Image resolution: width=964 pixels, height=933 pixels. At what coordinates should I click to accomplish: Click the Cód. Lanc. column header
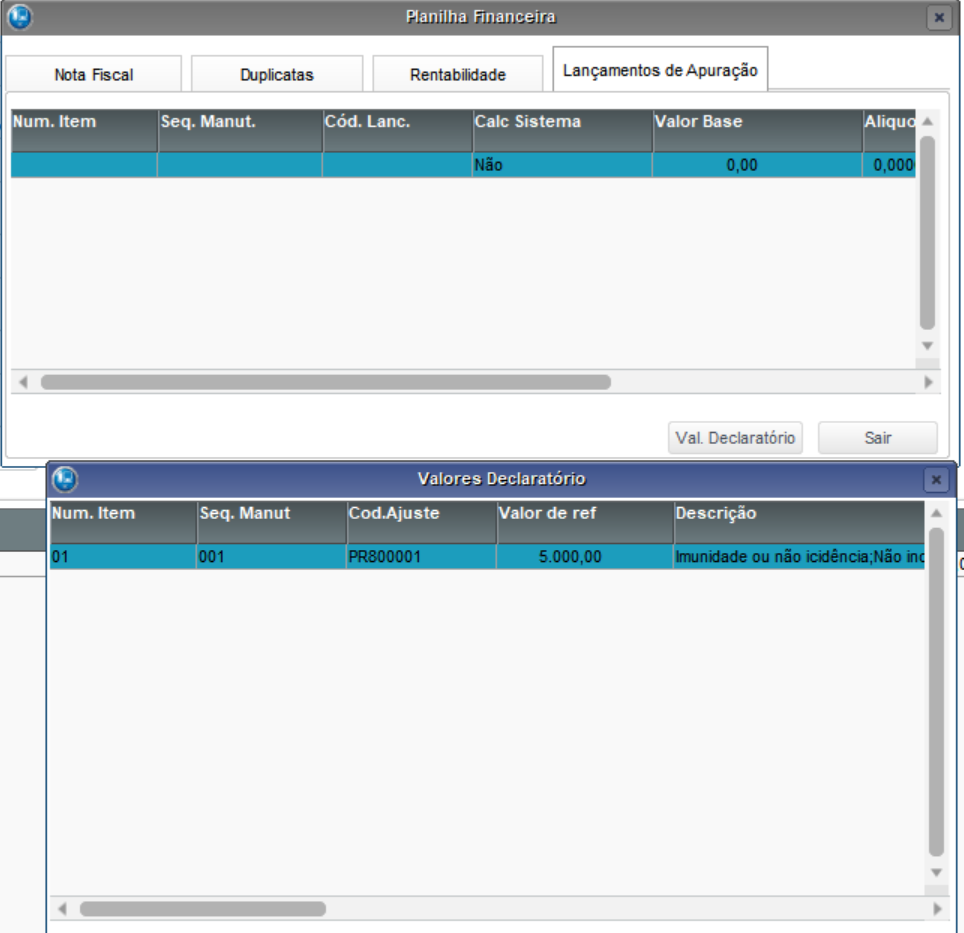pos(398,131)
